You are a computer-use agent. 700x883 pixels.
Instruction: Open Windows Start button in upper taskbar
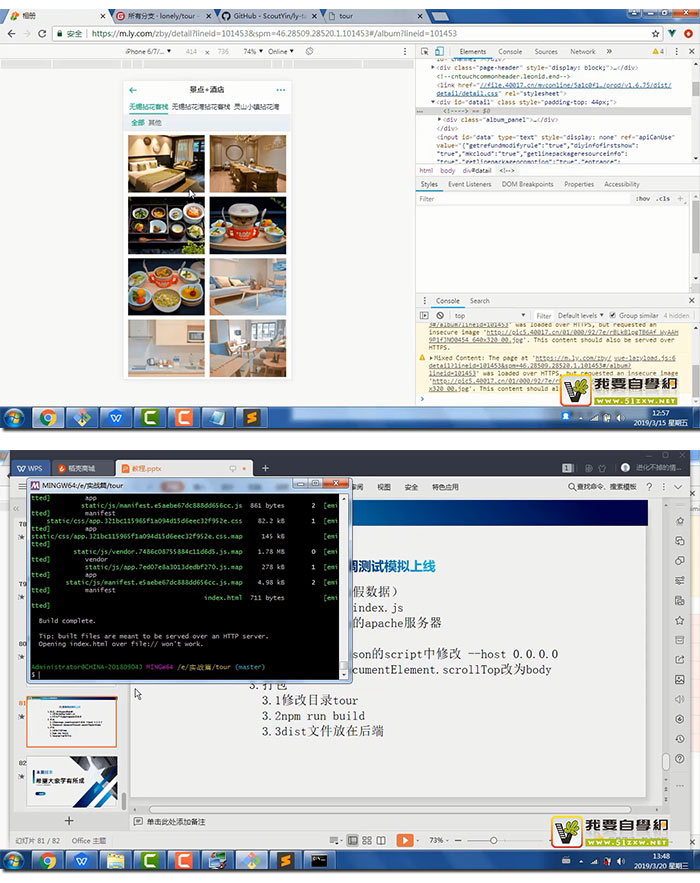(x=14, y=418)
